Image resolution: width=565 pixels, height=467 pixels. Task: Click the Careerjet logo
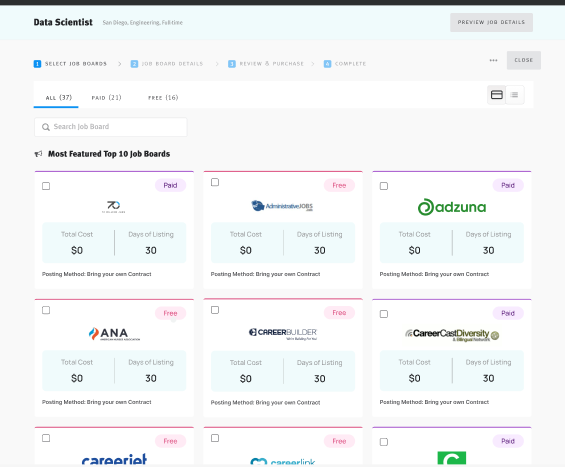(x=114, y=459)
